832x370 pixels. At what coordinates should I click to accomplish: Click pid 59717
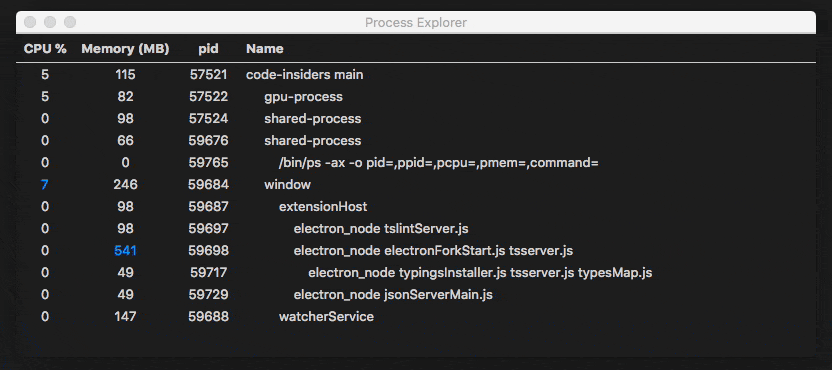(x=209, y=273)
